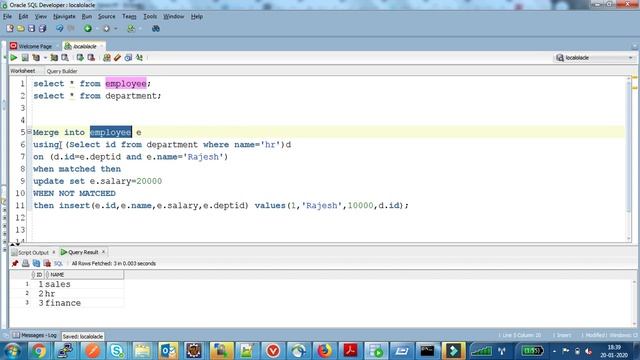
Task: Click the To Upper/Lower case icon
Action: 139,58
